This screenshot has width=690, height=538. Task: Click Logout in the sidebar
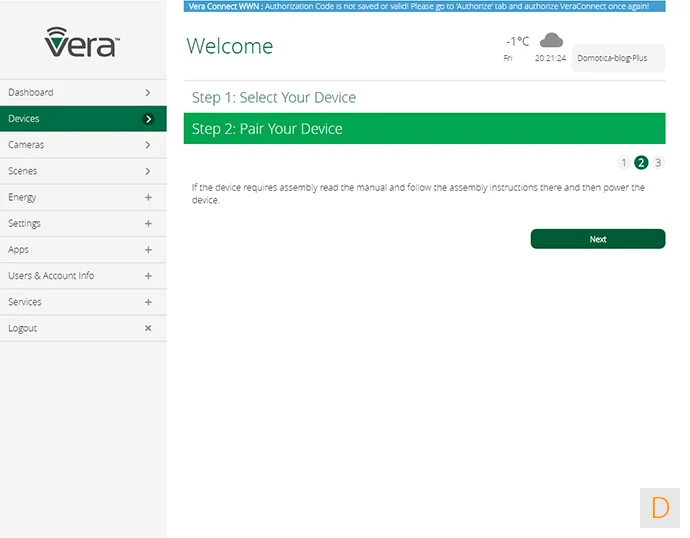(x=83, y=328)
